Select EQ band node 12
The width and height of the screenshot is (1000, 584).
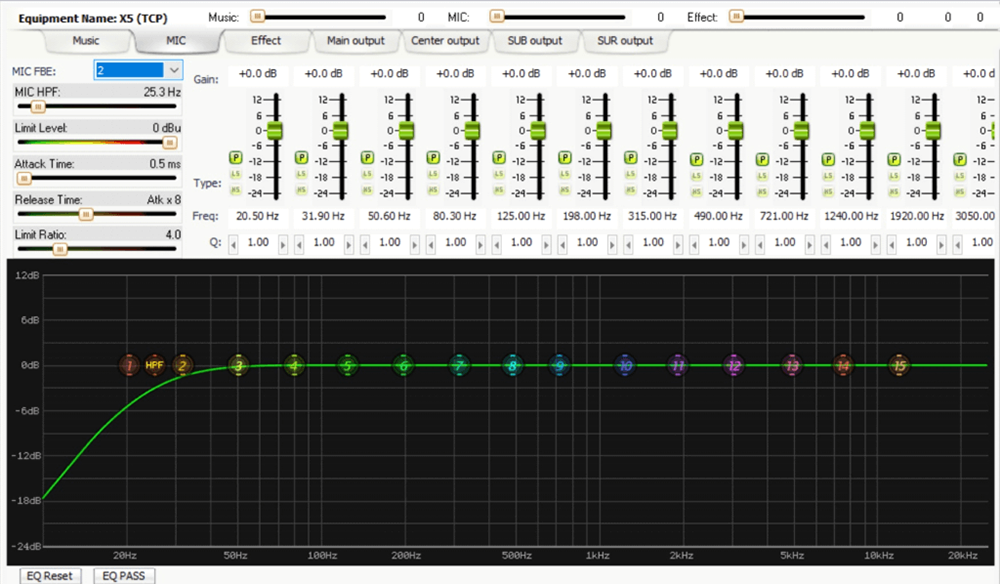coord(734,365)
